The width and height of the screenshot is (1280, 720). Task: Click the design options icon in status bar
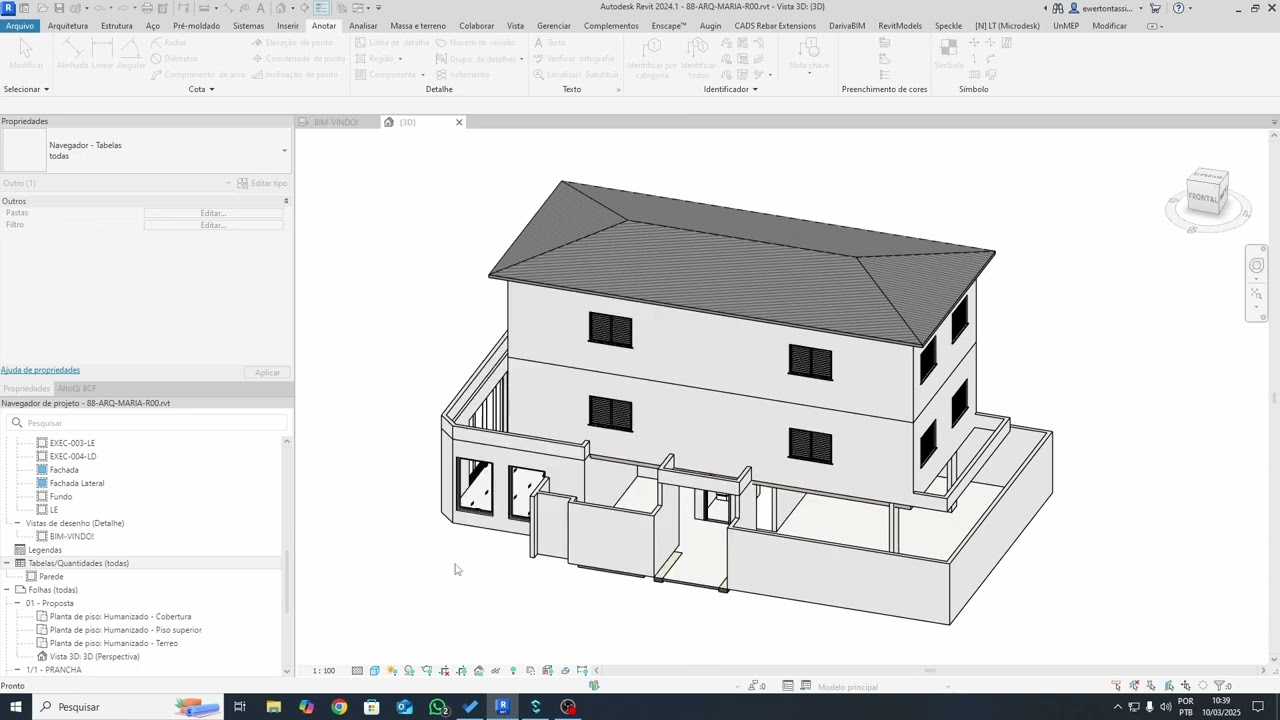[788, 686]
